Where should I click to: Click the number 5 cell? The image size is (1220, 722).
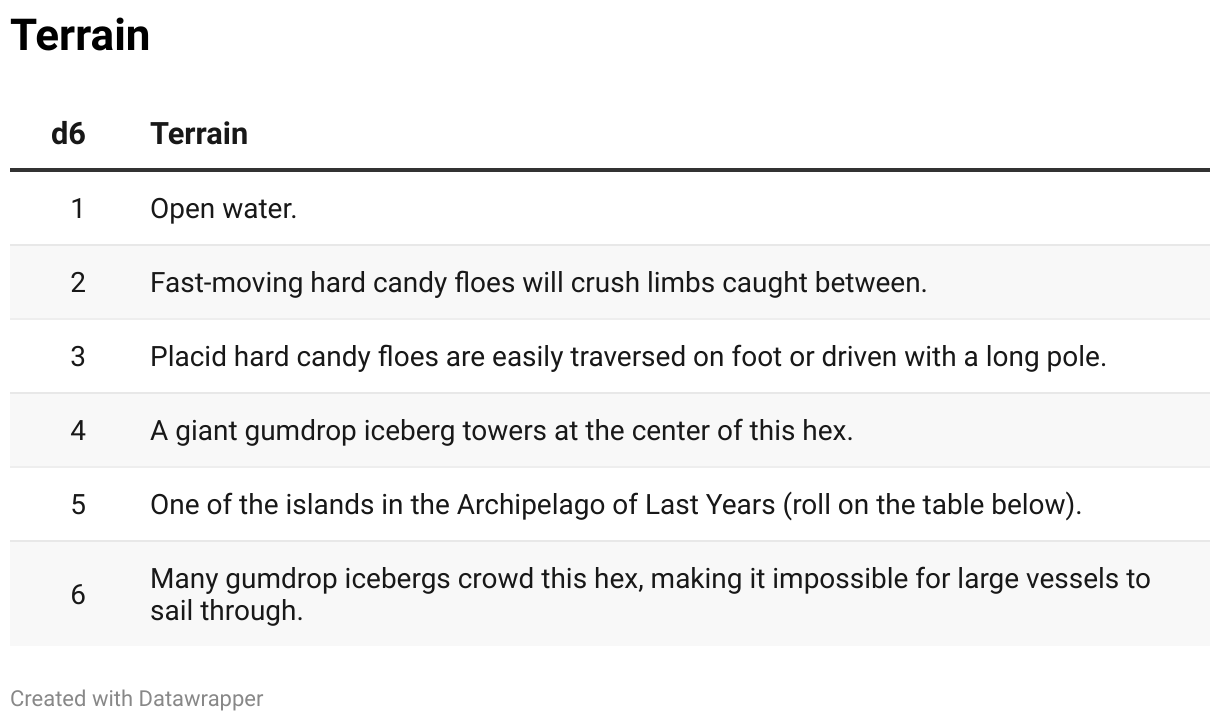coord(78,505)
